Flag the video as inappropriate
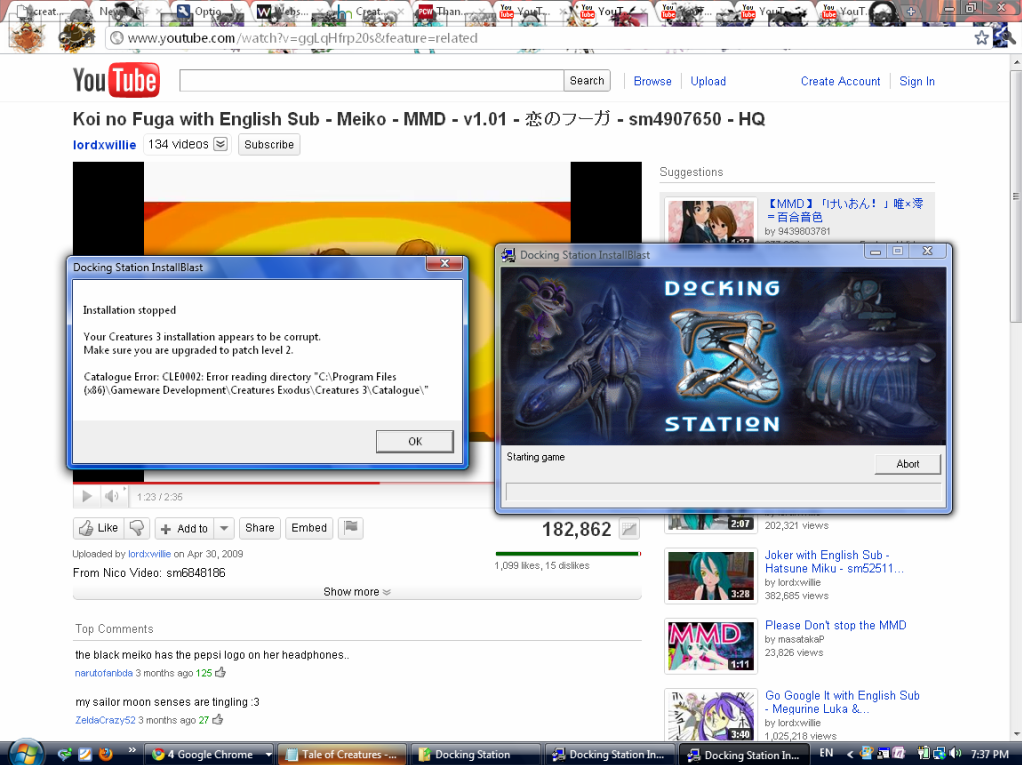1022x765 pixels. point(350,528)
